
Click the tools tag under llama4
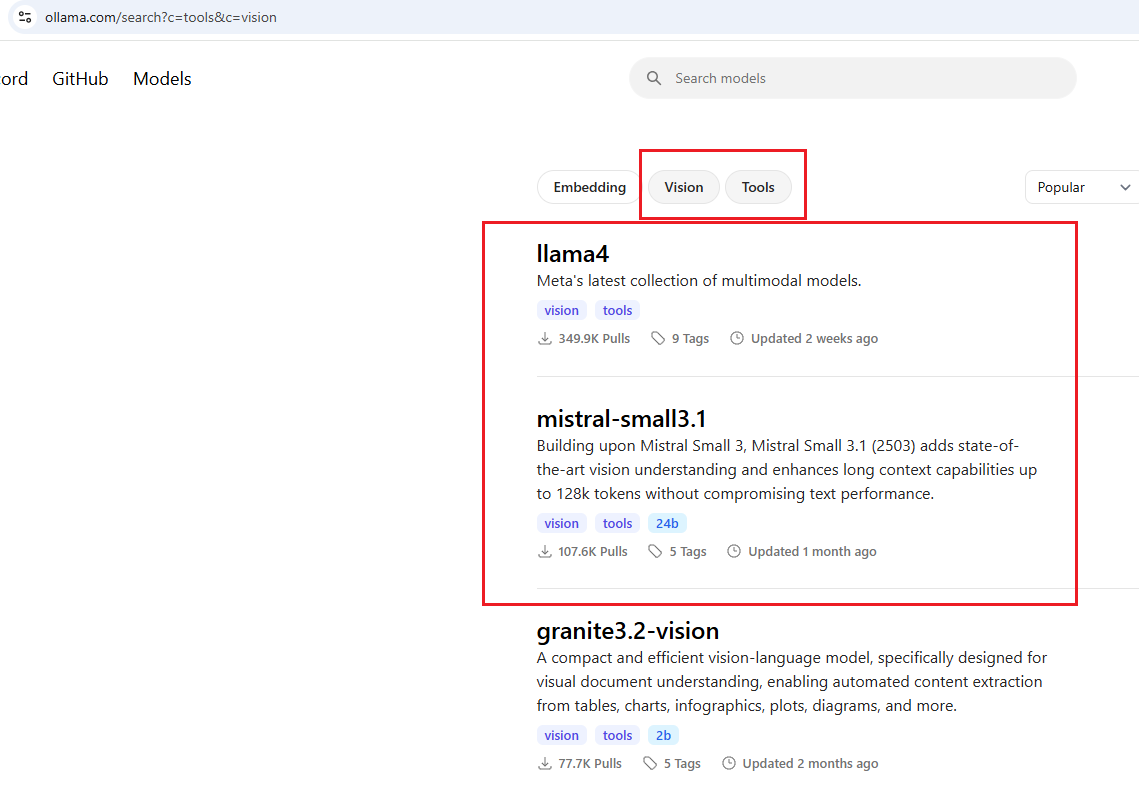tap(617, 310)
